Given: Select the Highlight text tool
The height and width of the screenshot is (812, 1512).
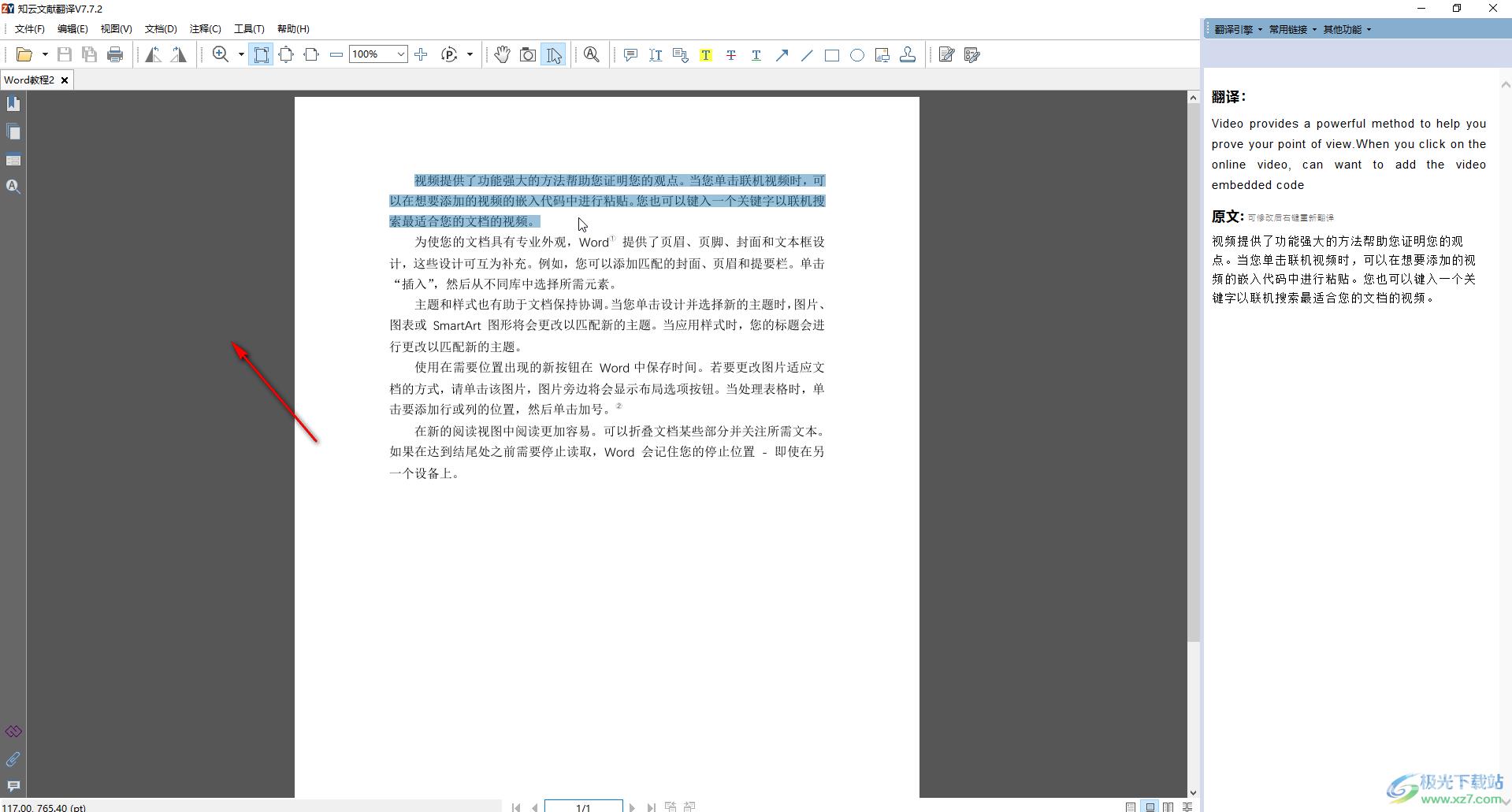Looking at the screenshot, I should (706, 54).
